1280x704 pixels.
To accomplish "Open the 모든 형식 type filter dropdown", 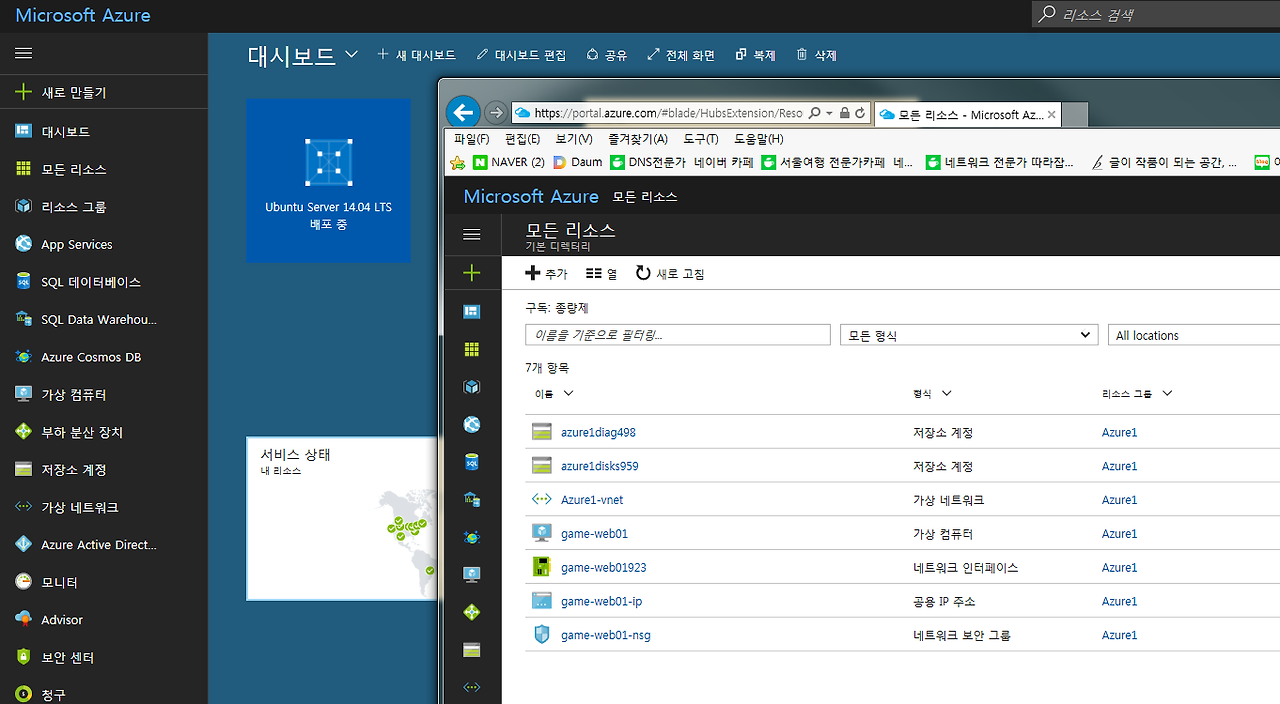I will [969, 335].
